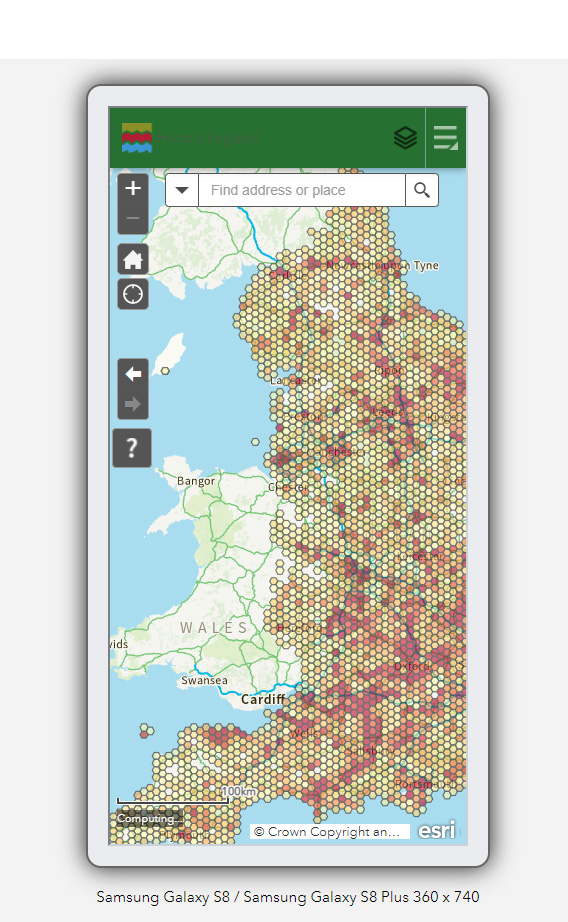Click the hexagon on the Isle of Man

click(x=165, y=371)
